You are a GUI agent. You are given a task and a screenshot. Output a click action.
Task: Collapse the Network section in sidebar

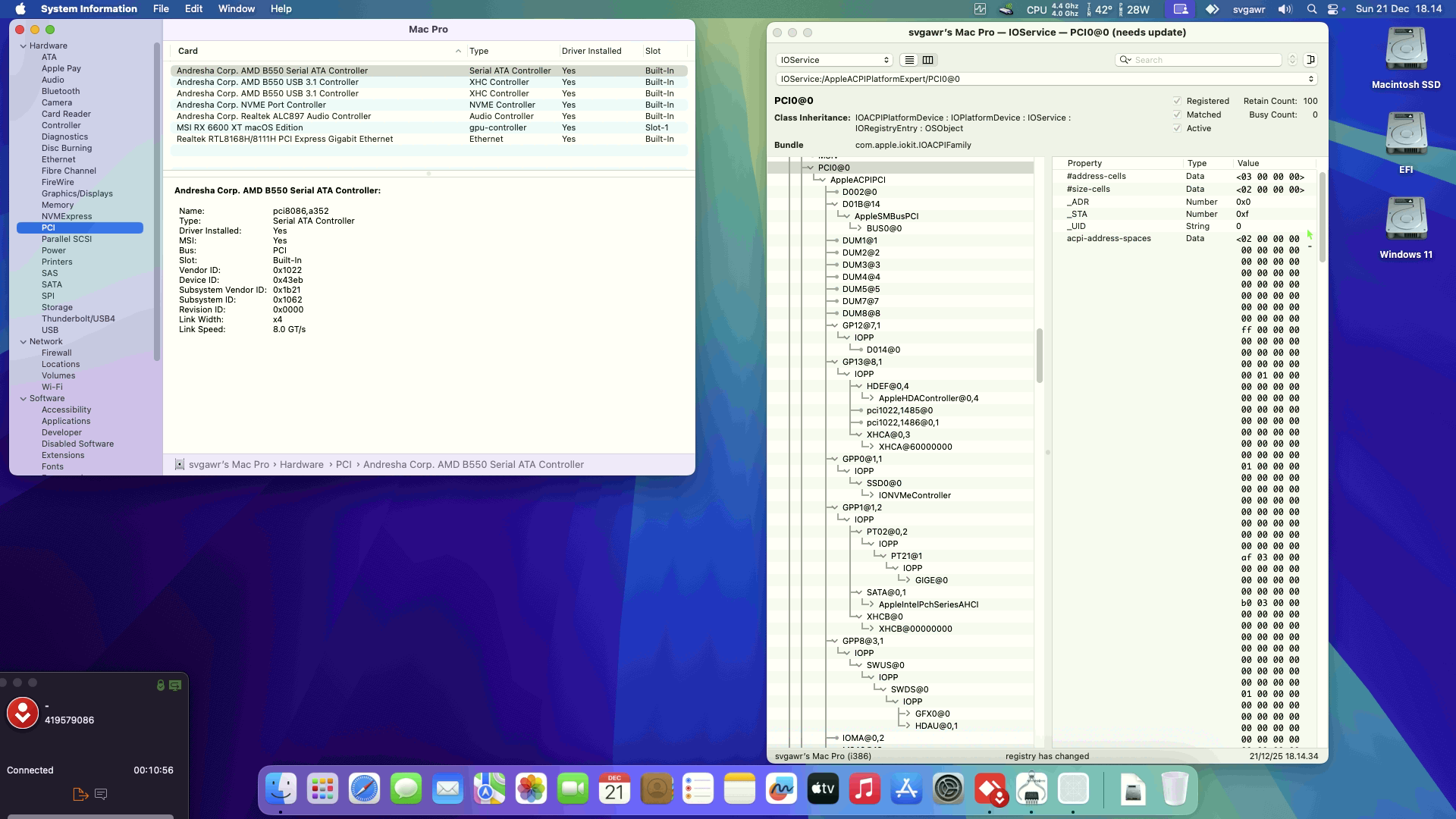[24, 342]
